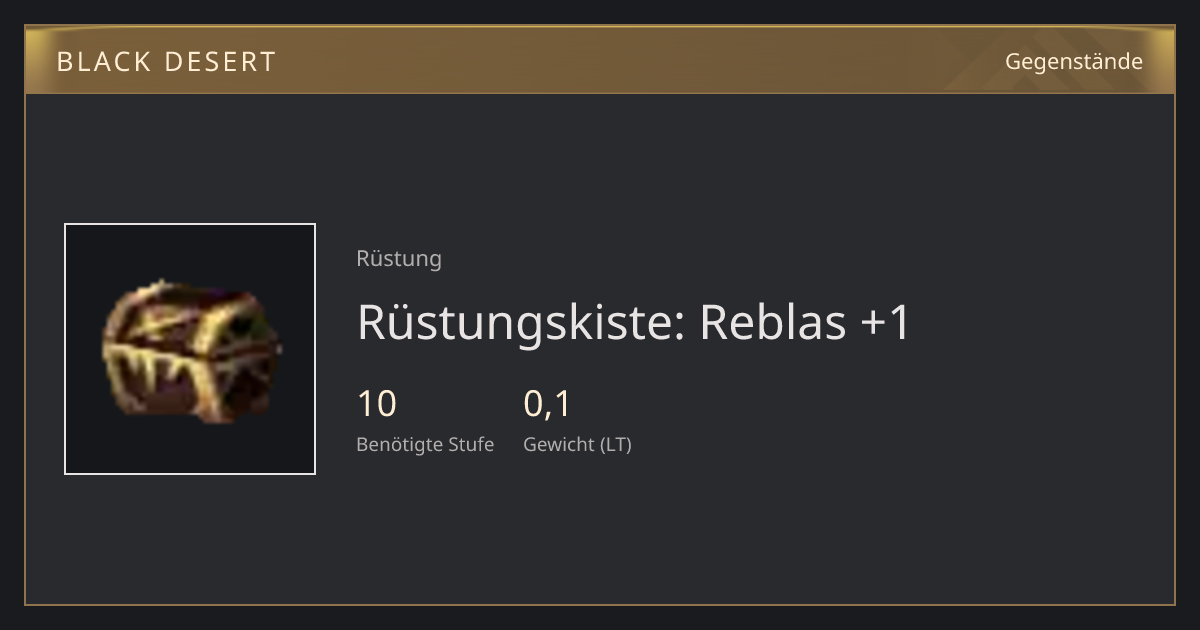Viewport: 1200px width, 630px height.
Task: Click the word Reblas in the title
Action: pyautogui.click(x=773, y=322)
